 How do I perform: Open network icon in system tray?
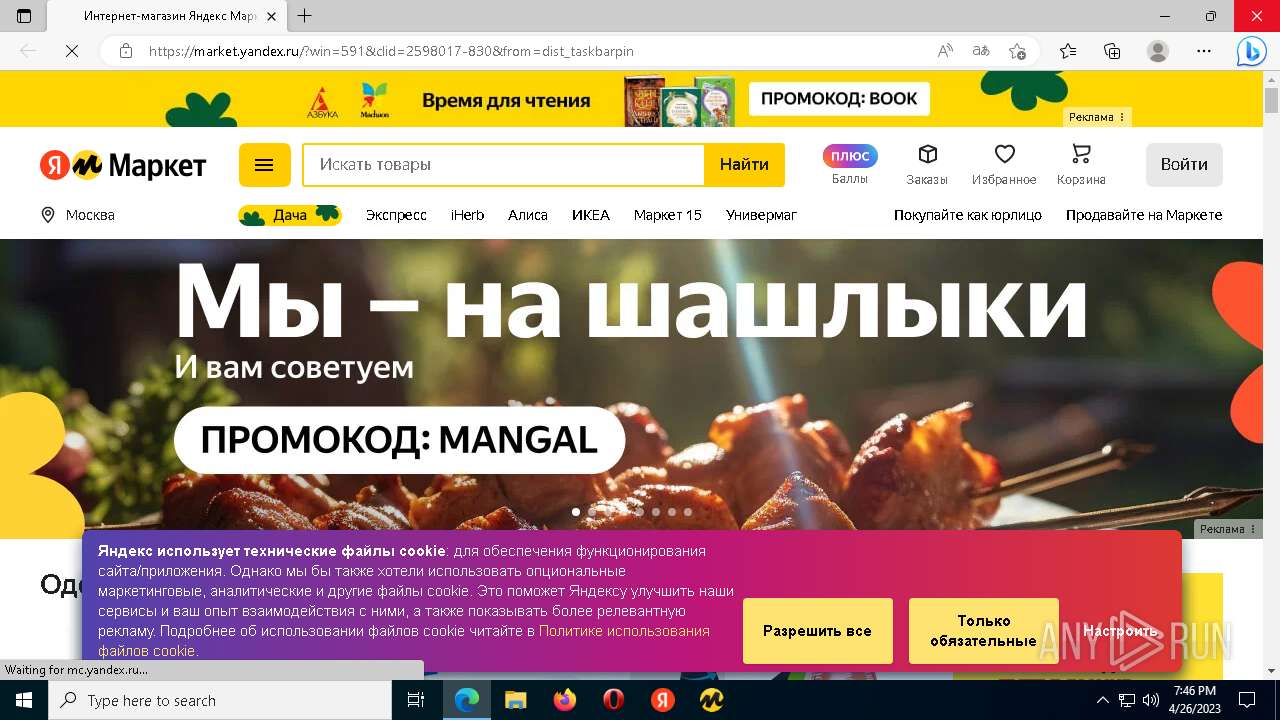(x=1127, y=700)
